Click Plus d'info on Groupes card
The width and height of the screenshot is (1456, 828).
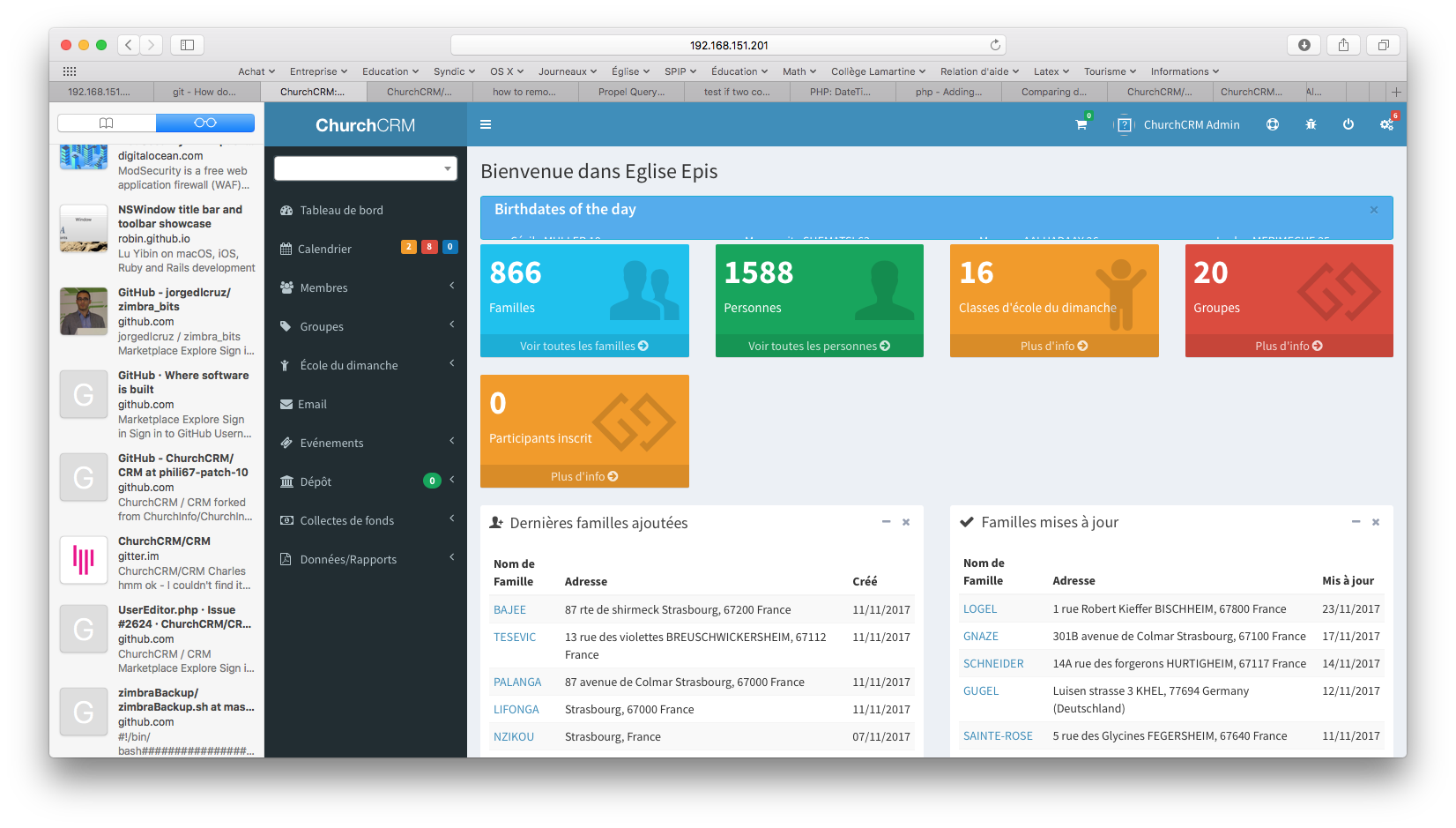[1289, 346]
